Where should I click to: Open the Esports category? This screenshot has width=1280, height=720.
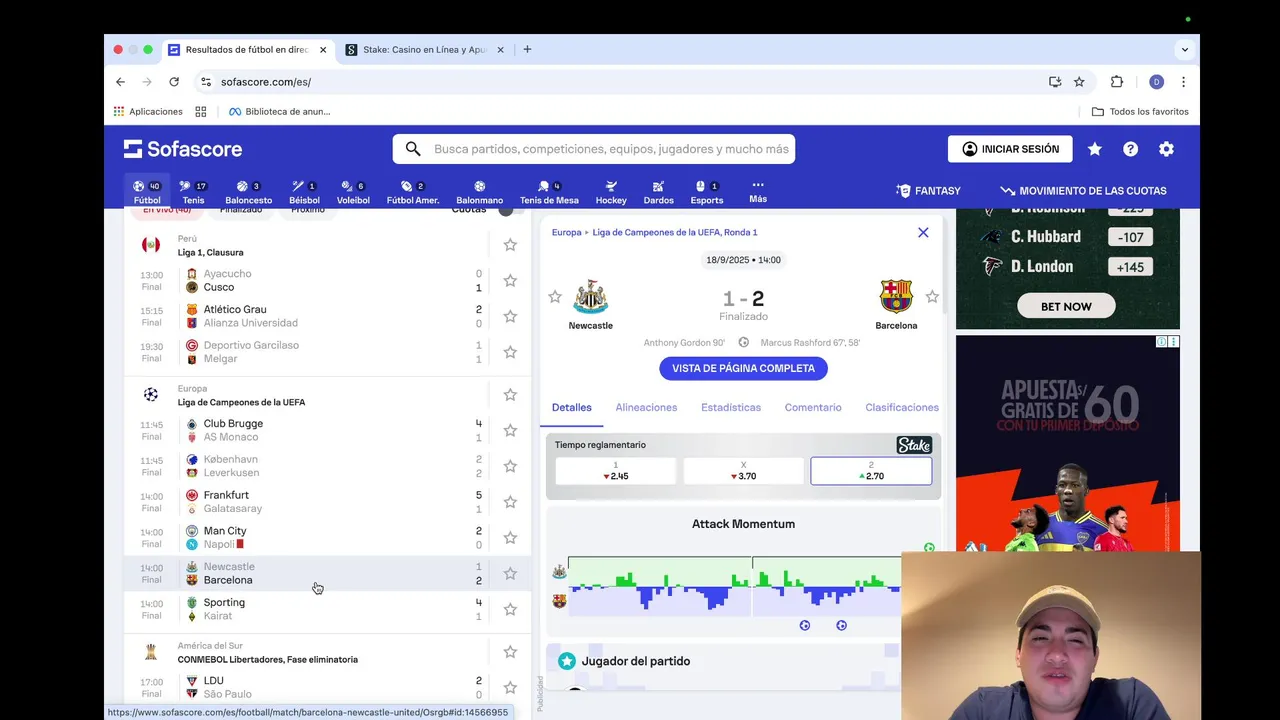point(707,192)
